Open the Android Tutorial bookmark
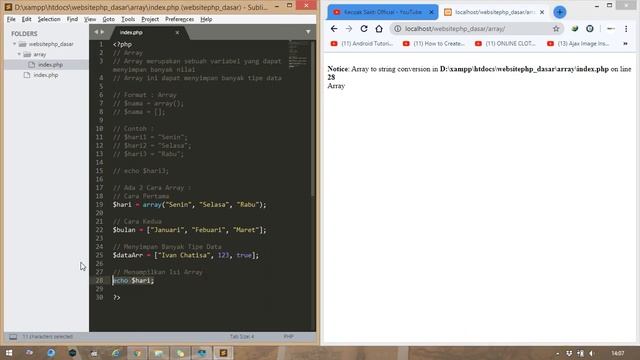The image size is (640, 360). 362,44
